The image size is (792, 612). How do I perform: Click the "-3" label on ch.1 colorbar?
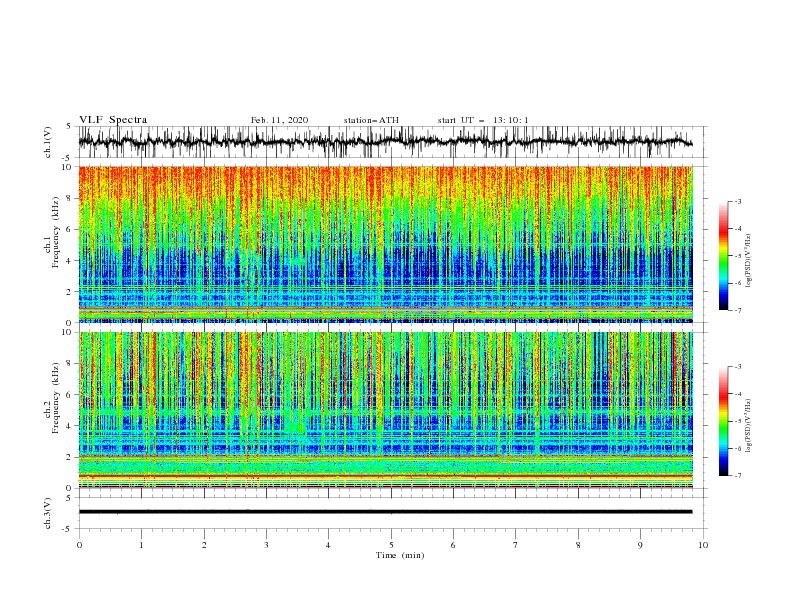pos(738,202)
